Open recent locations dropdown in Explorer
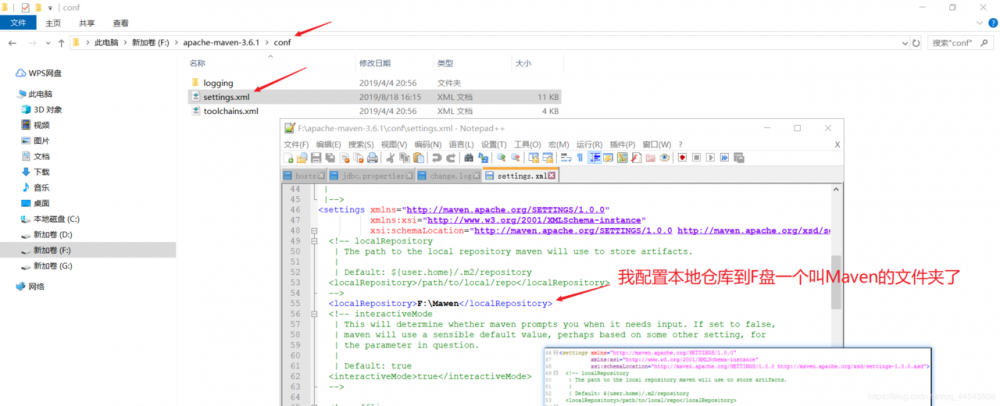Viewport: 1000px width, 406px height. pyautogui.click(x=47, y=43)
